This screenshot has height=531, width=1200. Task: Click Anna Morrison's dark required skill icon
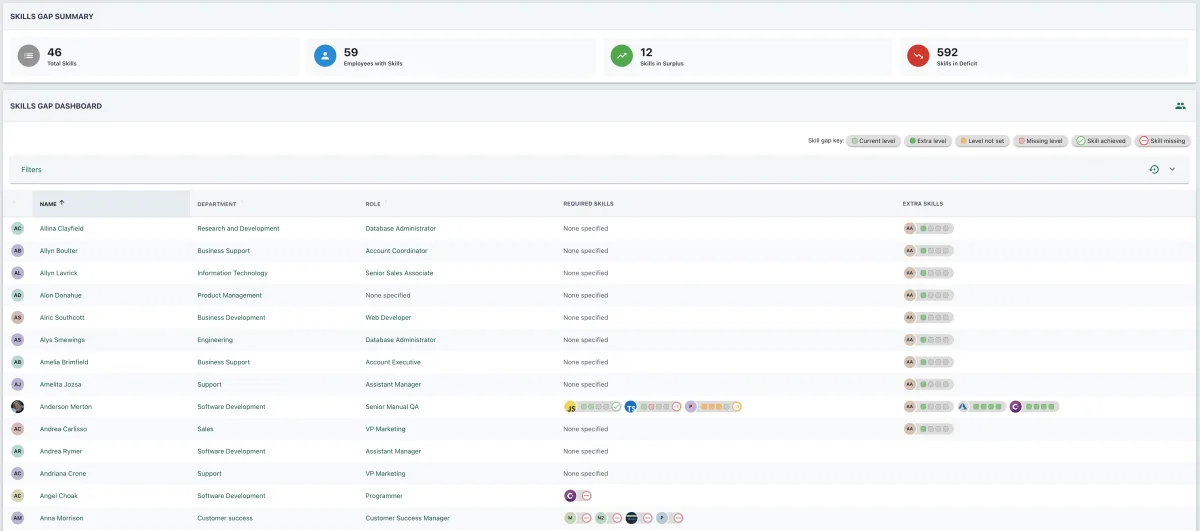tap(631, 518)
